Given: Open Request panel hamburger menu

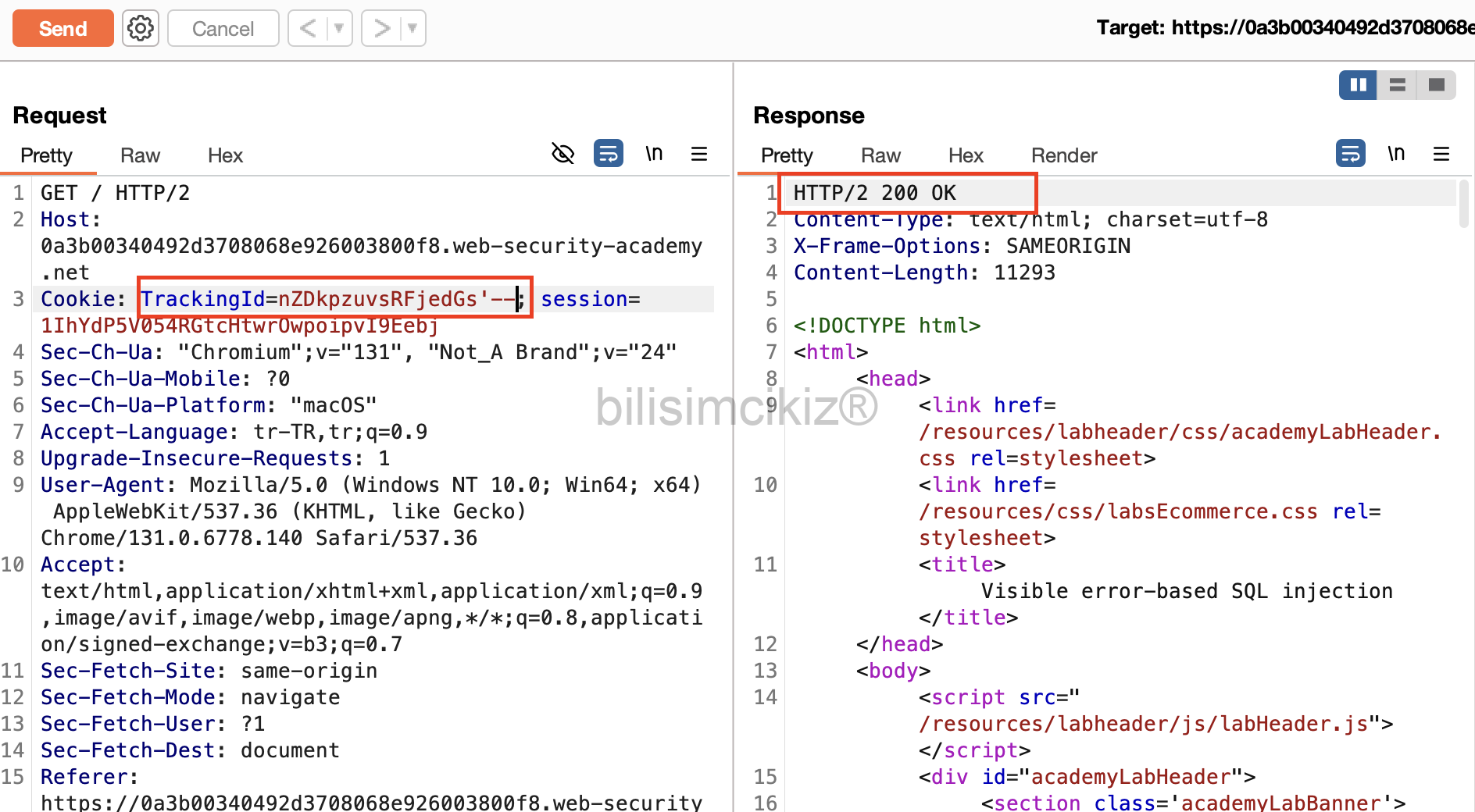Looking at the screenshot, I should tap(699, 155).
